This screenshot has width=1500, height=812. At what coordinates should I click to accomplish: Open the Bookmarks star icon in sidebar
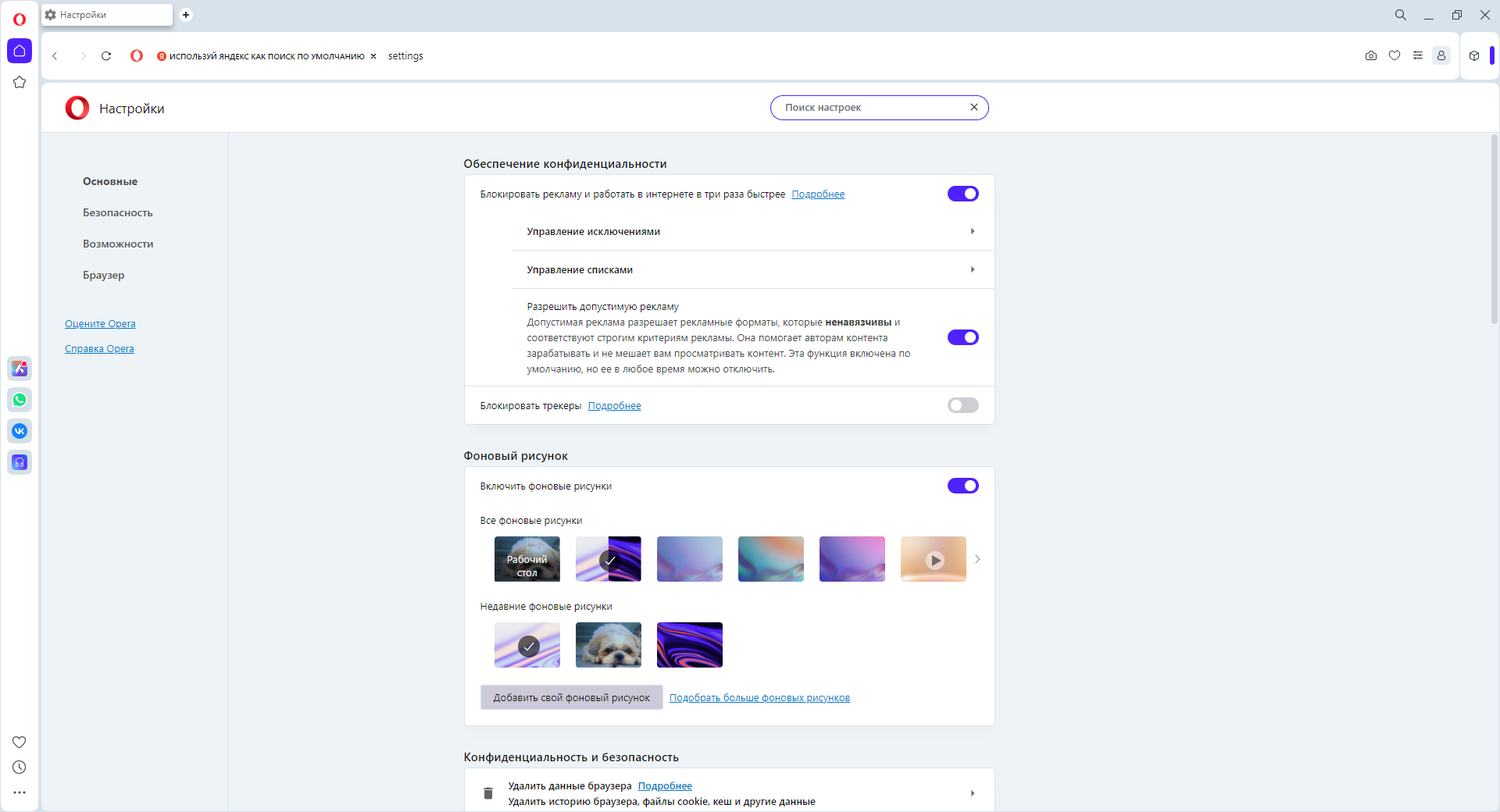coord(20,82)
